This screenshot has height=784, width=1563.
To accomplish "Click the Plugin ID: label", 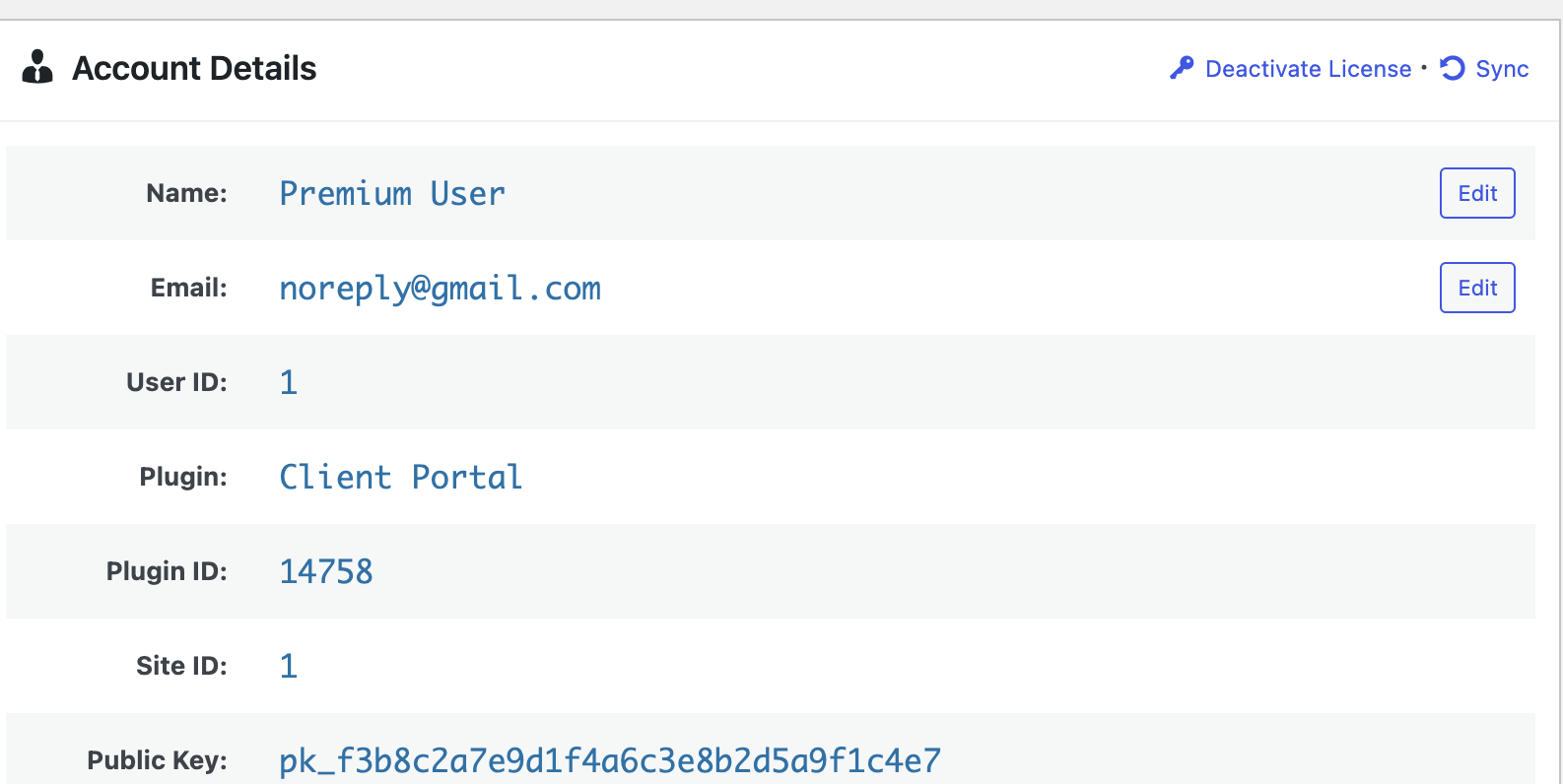I will [x=167, y=571].
